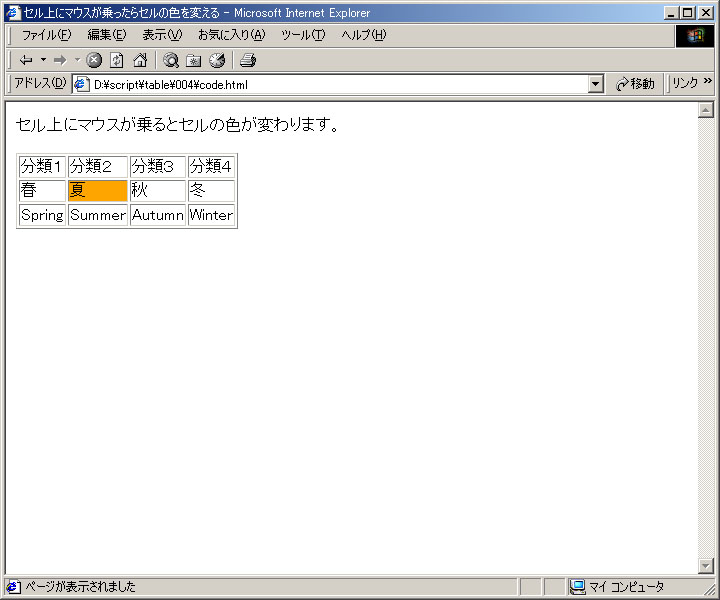Open the ヘルプ(H) menu
720x600 pixels.
[x=364, y=35]
